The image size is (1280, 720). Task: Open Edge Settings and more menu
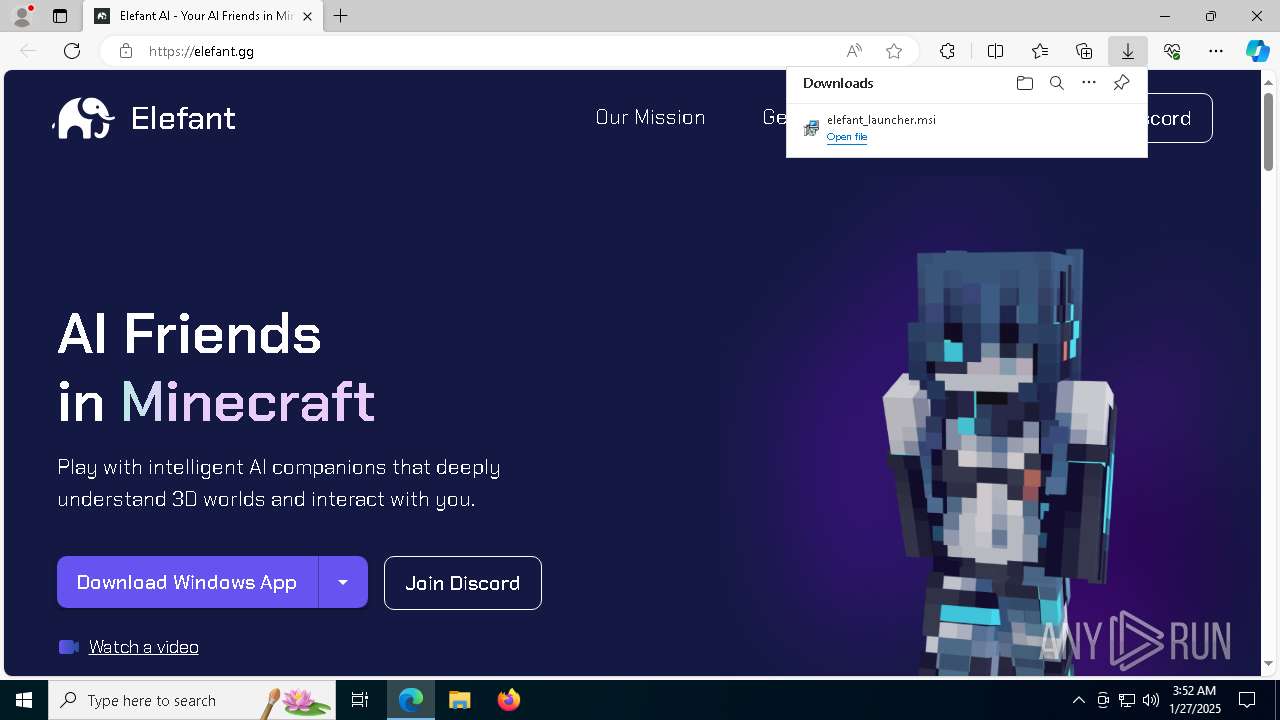point(1216,51)
